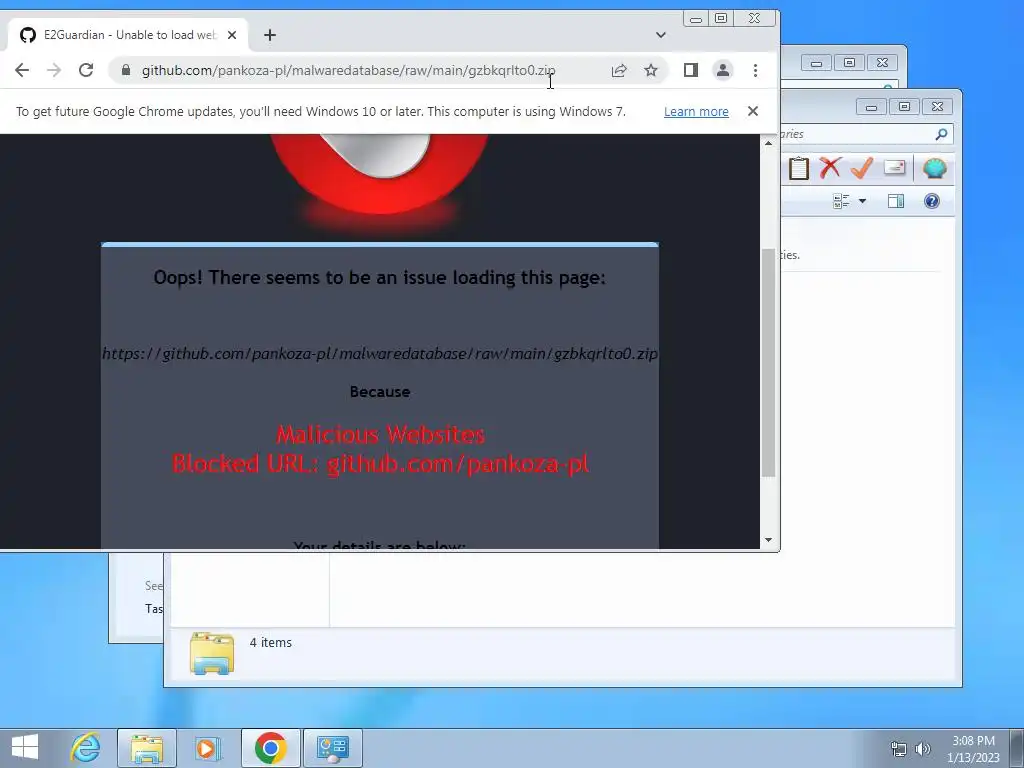Click Explorer email envelope toolbar icon

(x=894, y=168)
